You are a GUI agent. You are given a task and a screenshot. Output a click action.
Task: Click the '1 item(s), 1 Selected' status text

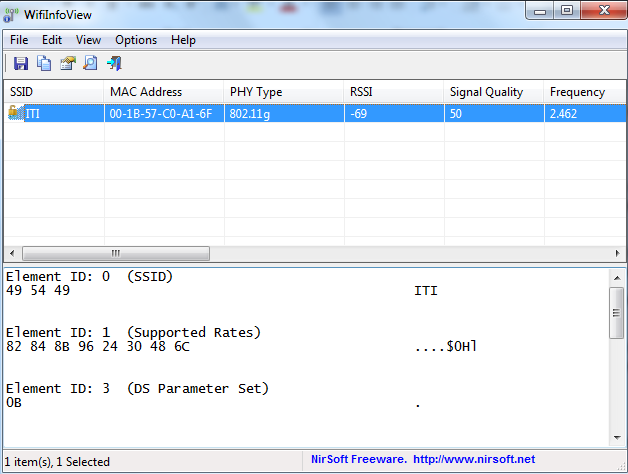(57, 462)
